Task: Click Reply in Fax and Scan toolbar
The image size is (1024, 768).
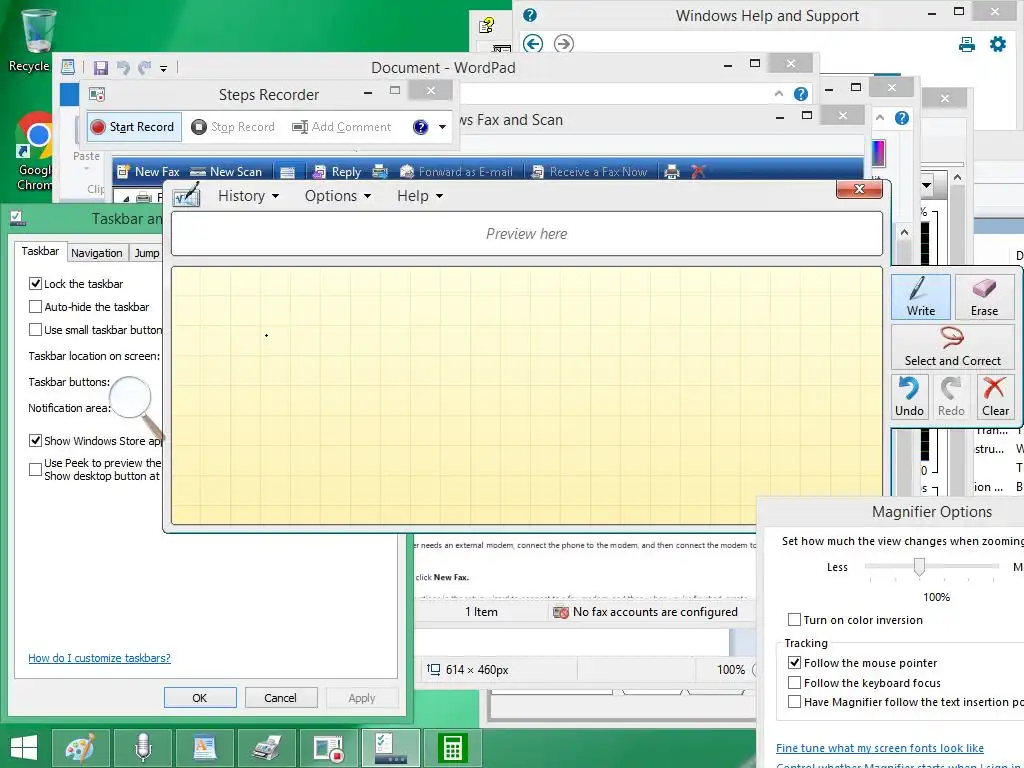Action: 337,172
